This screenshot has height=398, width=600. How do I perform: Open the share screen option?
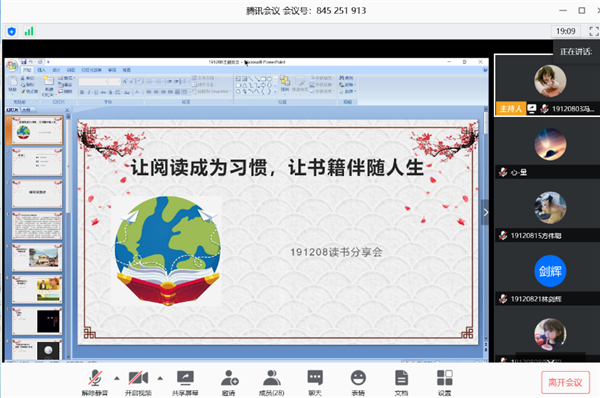(x=185, y=382)
